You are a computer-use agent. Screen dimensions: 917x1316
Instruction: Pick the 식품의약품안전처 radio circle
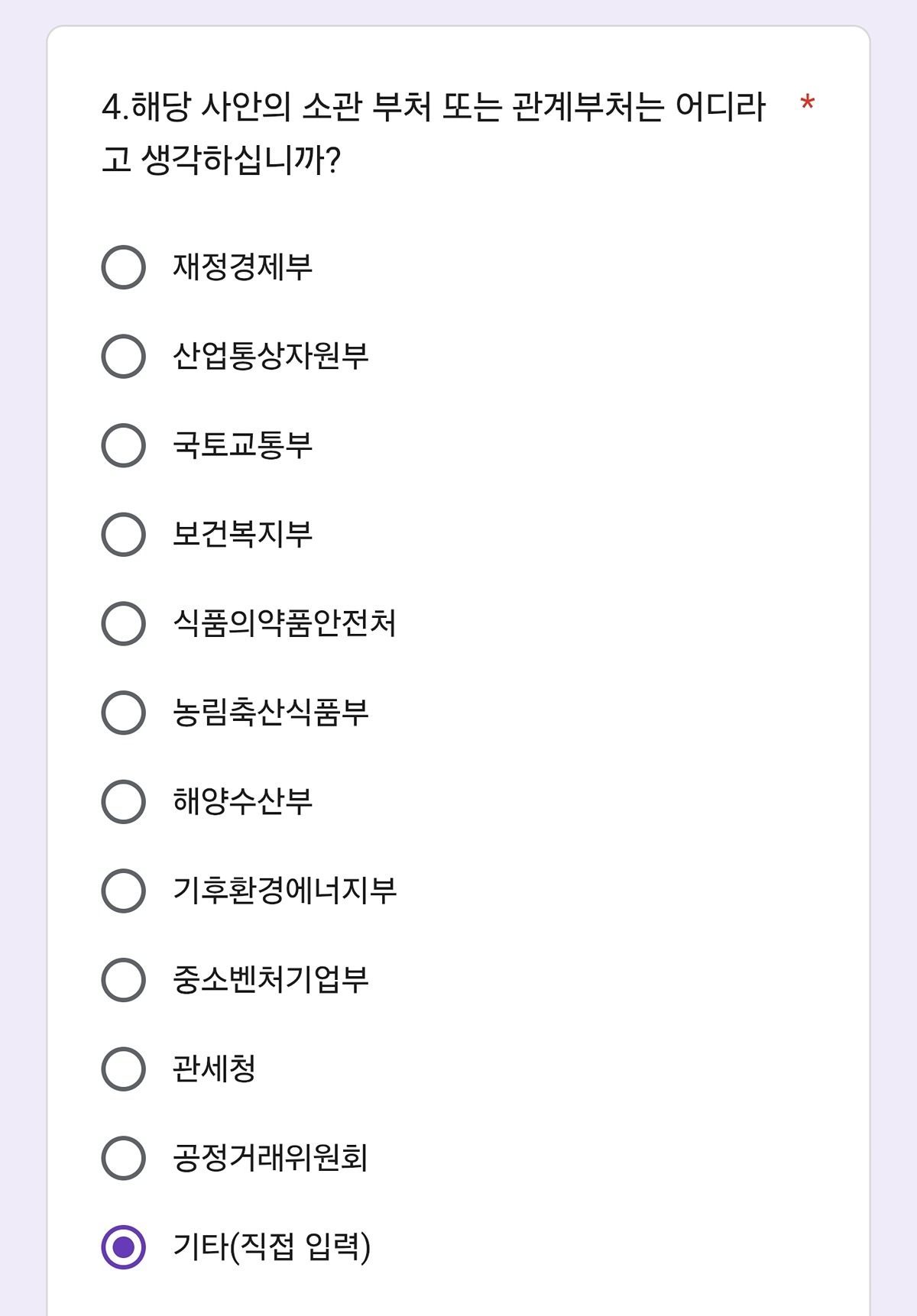pyautogui.click(x=123, y=623)
